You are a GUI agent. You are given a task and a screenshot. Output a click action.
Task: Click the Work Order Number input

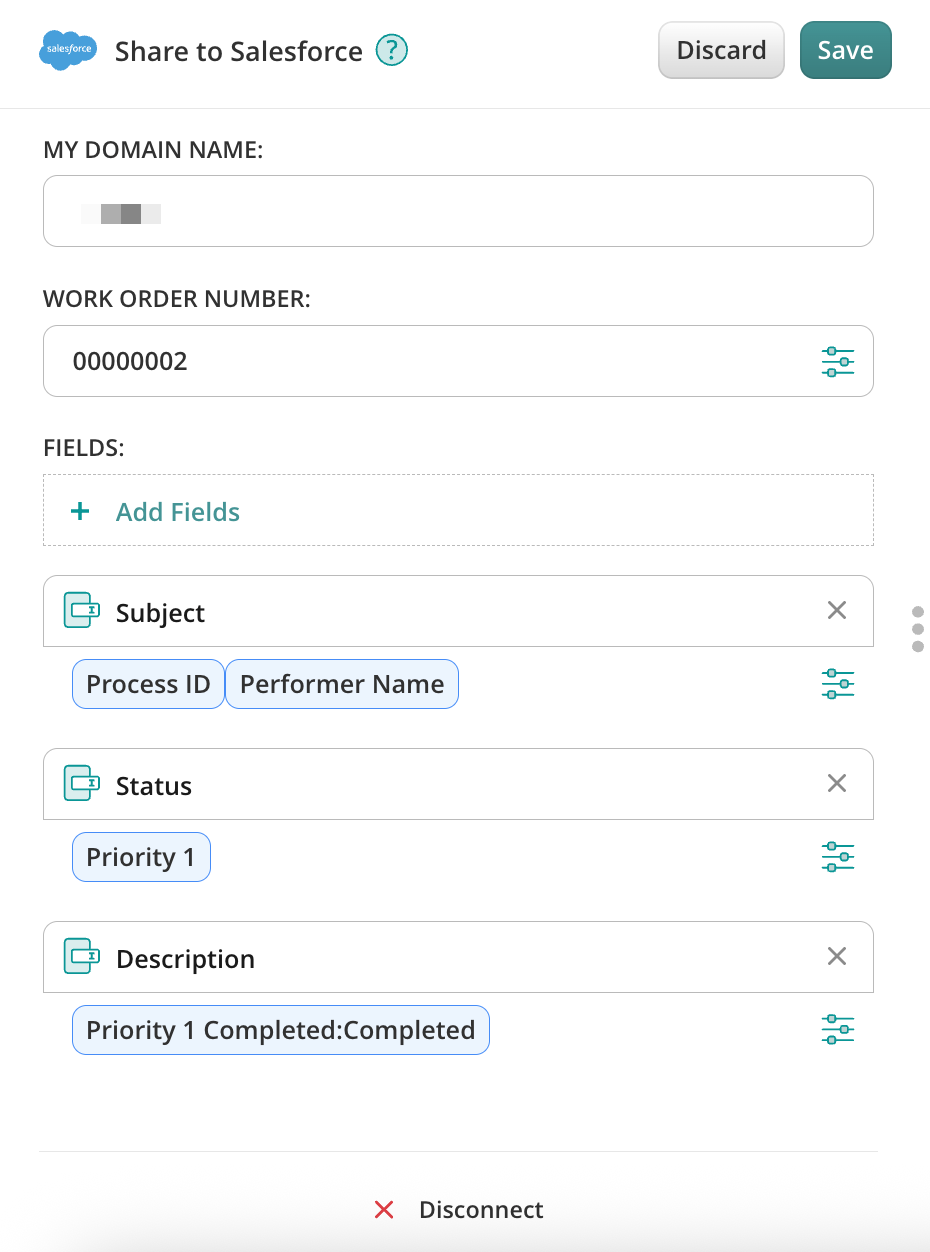(x=430, y=361)
